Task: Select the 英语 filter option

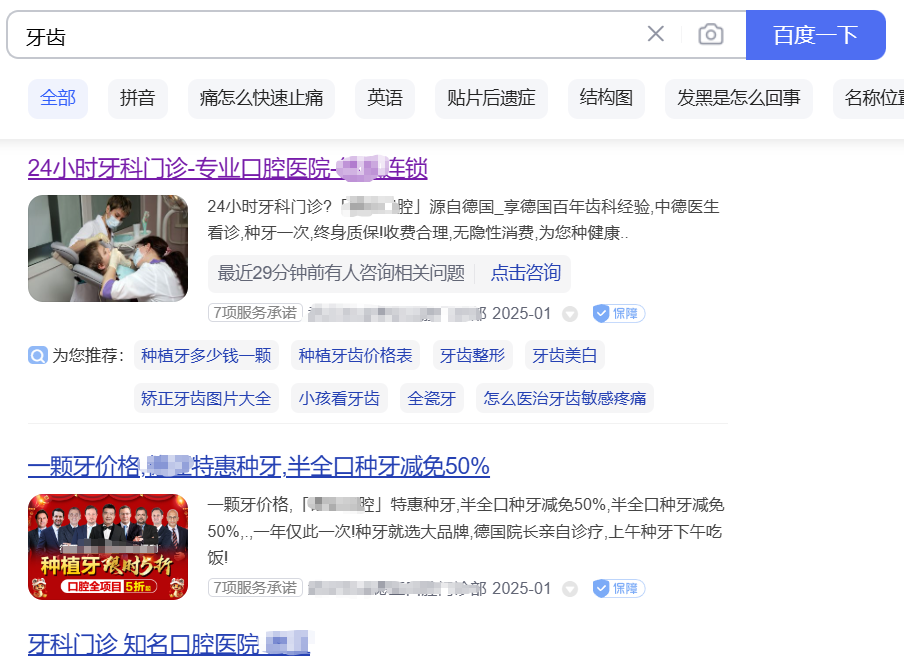Action: (384, 98)
